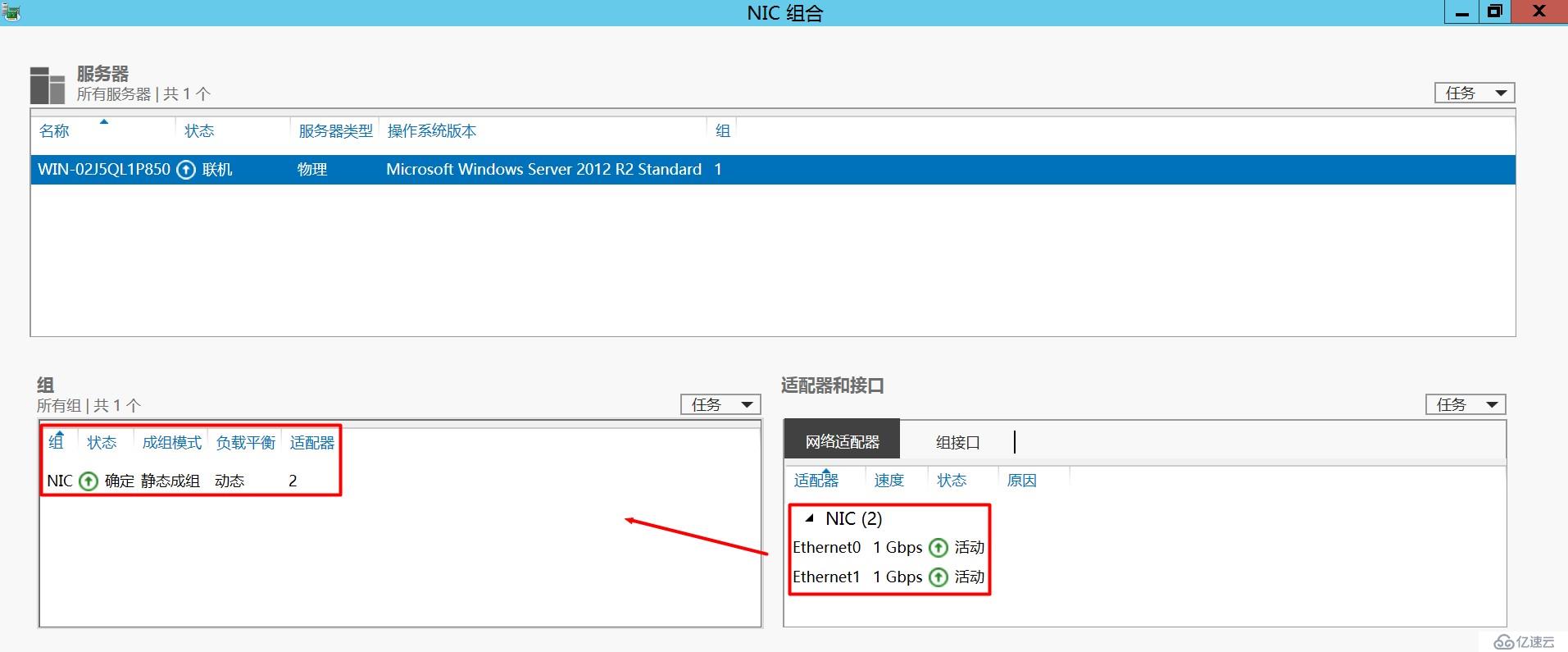
Task: Select server row WIN-02J5QL1P850
Action: [773, 170]
